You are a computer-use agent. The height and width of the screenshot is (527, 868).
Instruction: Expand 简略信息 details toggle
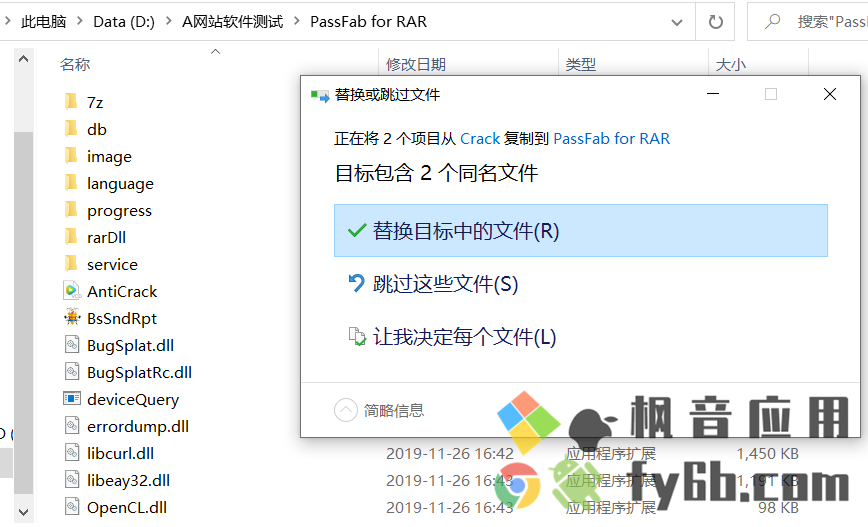(x=345, y=410)
